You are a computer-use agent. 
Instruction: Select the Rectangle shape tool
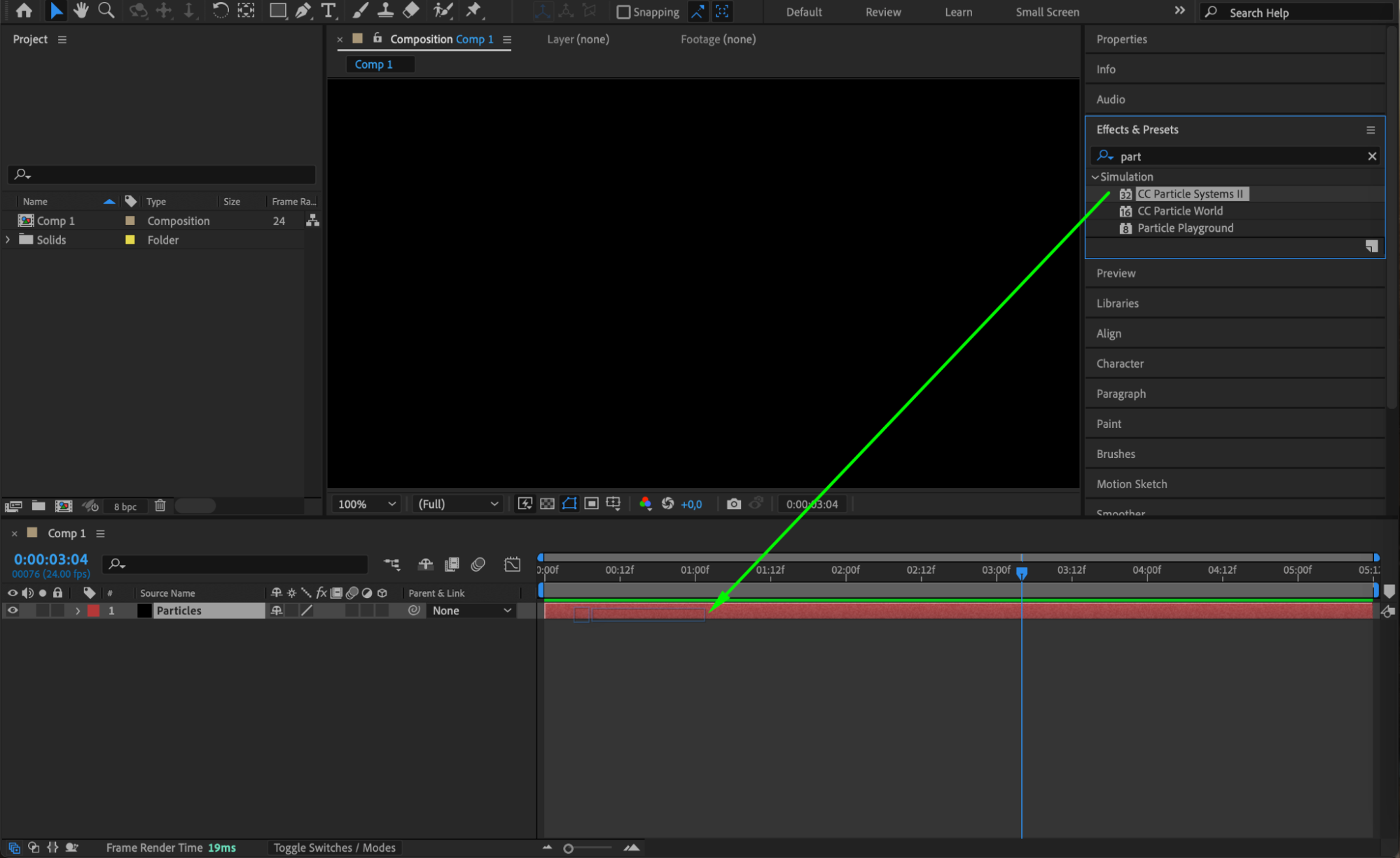[277, 11]
